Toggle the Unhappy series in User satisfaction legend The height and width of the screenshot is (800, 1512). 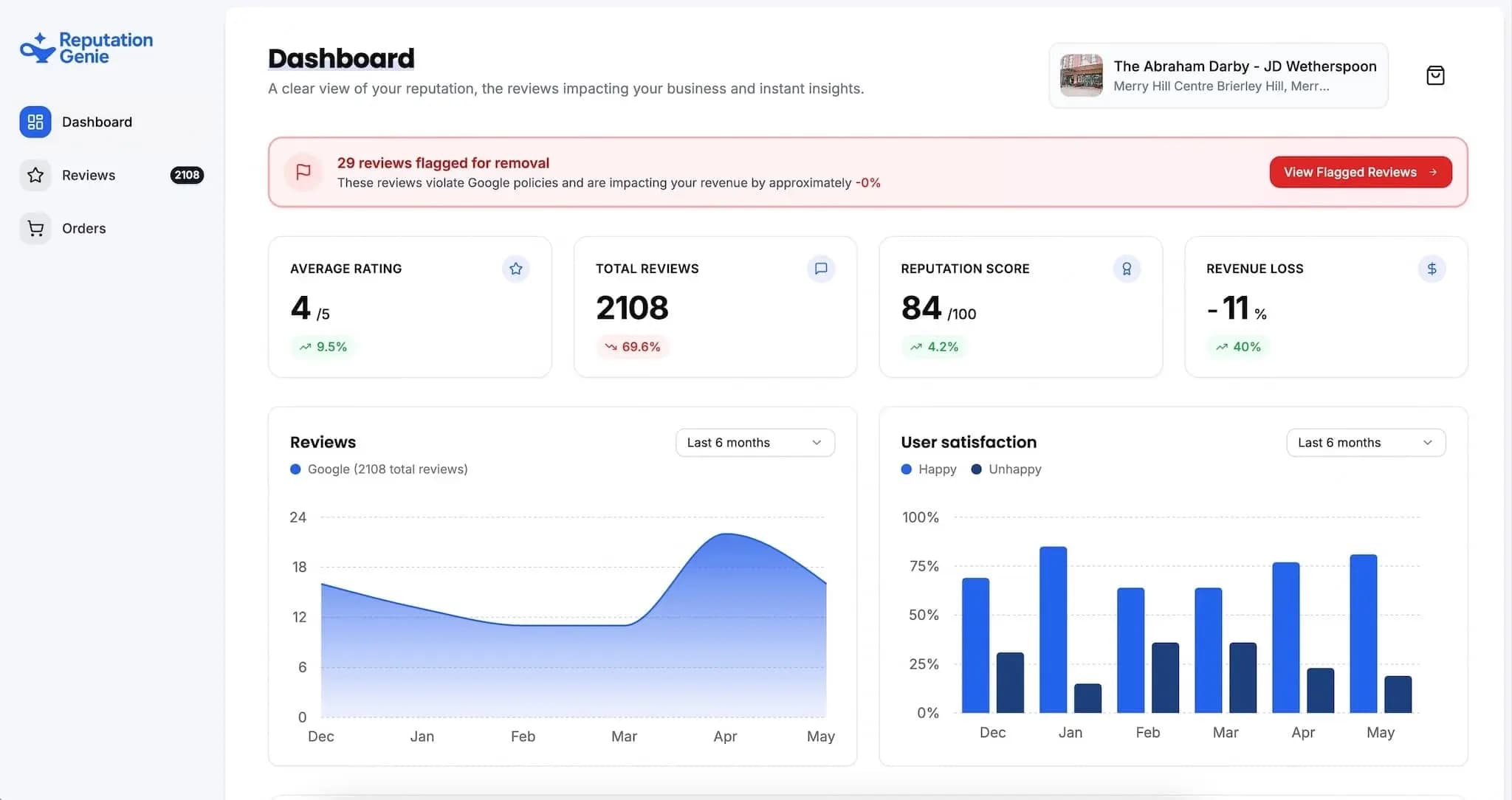tap(1006, 469)
